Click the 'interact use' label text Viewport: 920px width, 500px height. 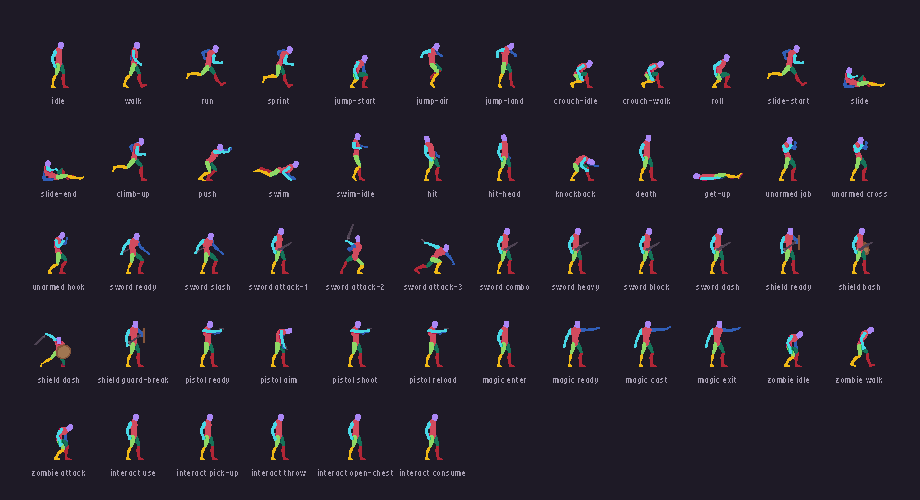133,474
